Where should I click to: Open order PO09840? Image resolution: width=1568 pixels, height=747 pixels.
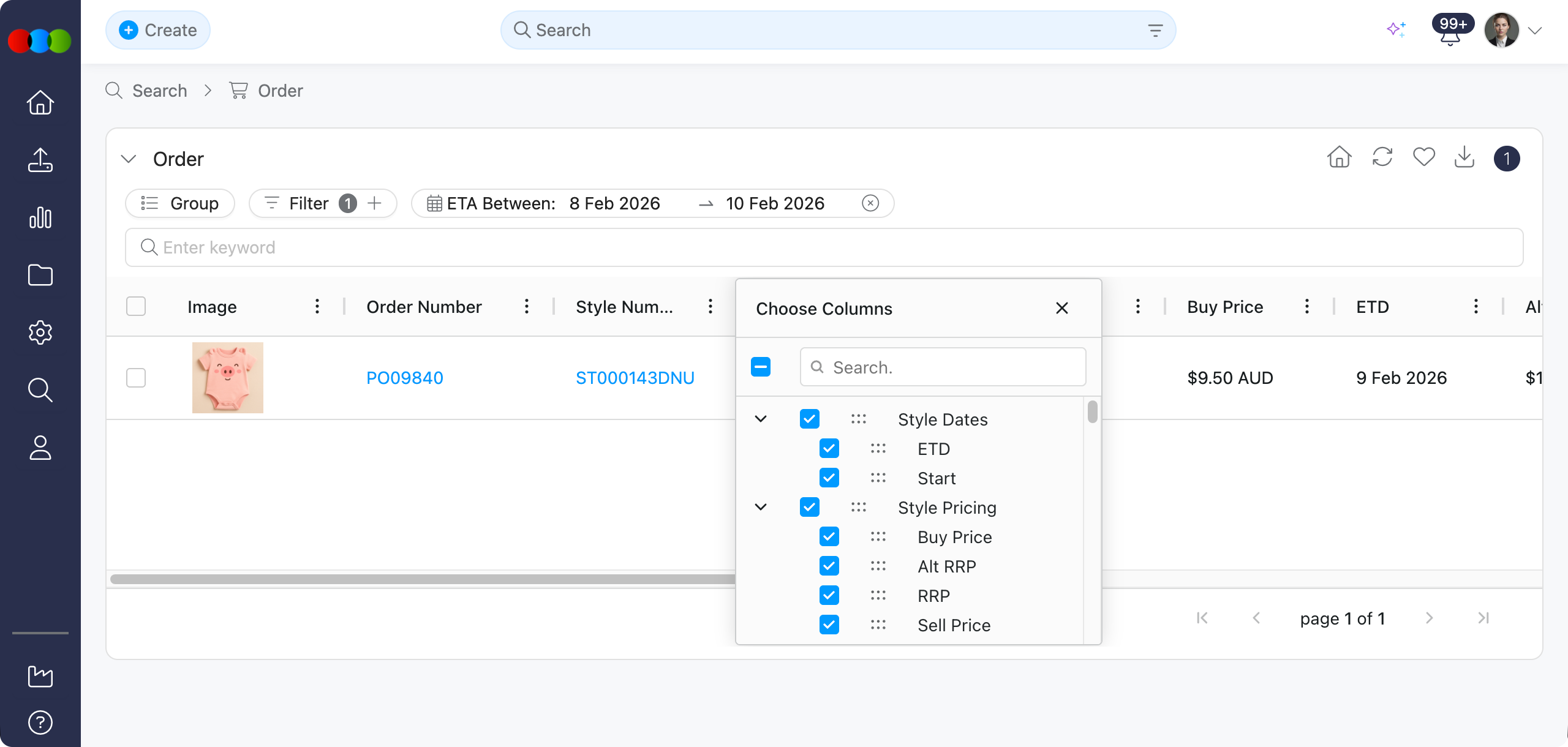[x=404, y=378]
